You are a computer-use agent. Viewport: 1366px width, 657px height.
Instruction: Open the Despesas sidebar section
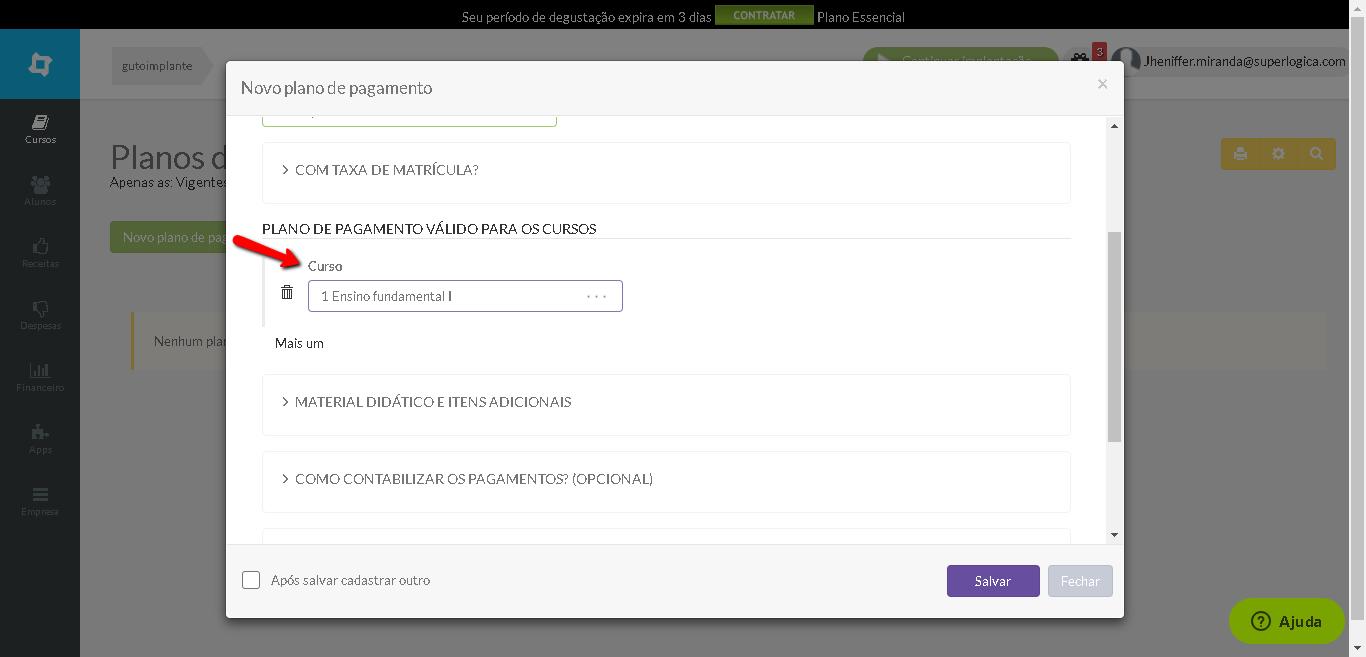pyautogui.click(x=40, y=315)
